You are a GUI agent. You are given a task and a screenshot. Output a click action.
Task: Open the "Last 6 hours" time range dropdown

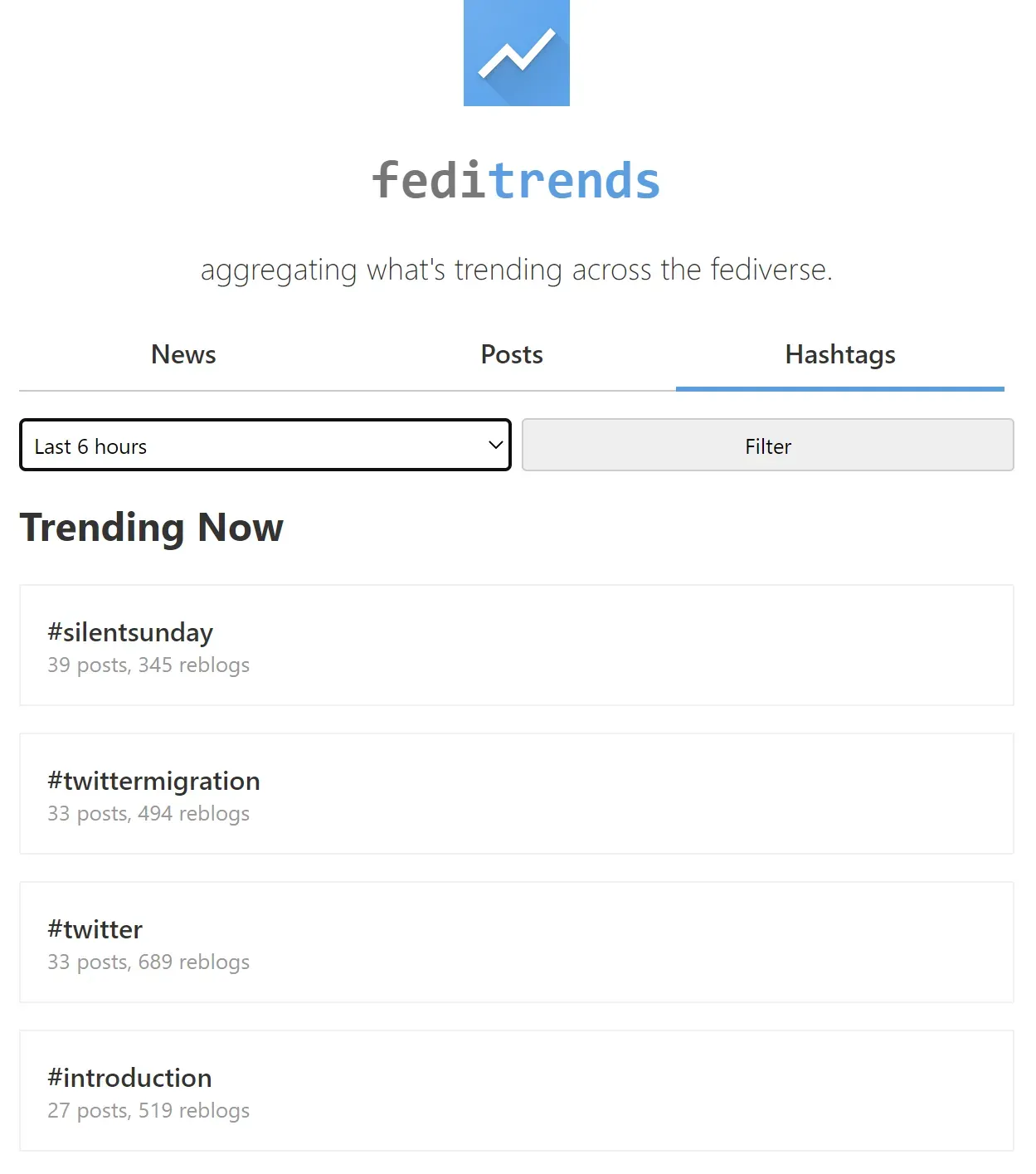click(265, 445)
